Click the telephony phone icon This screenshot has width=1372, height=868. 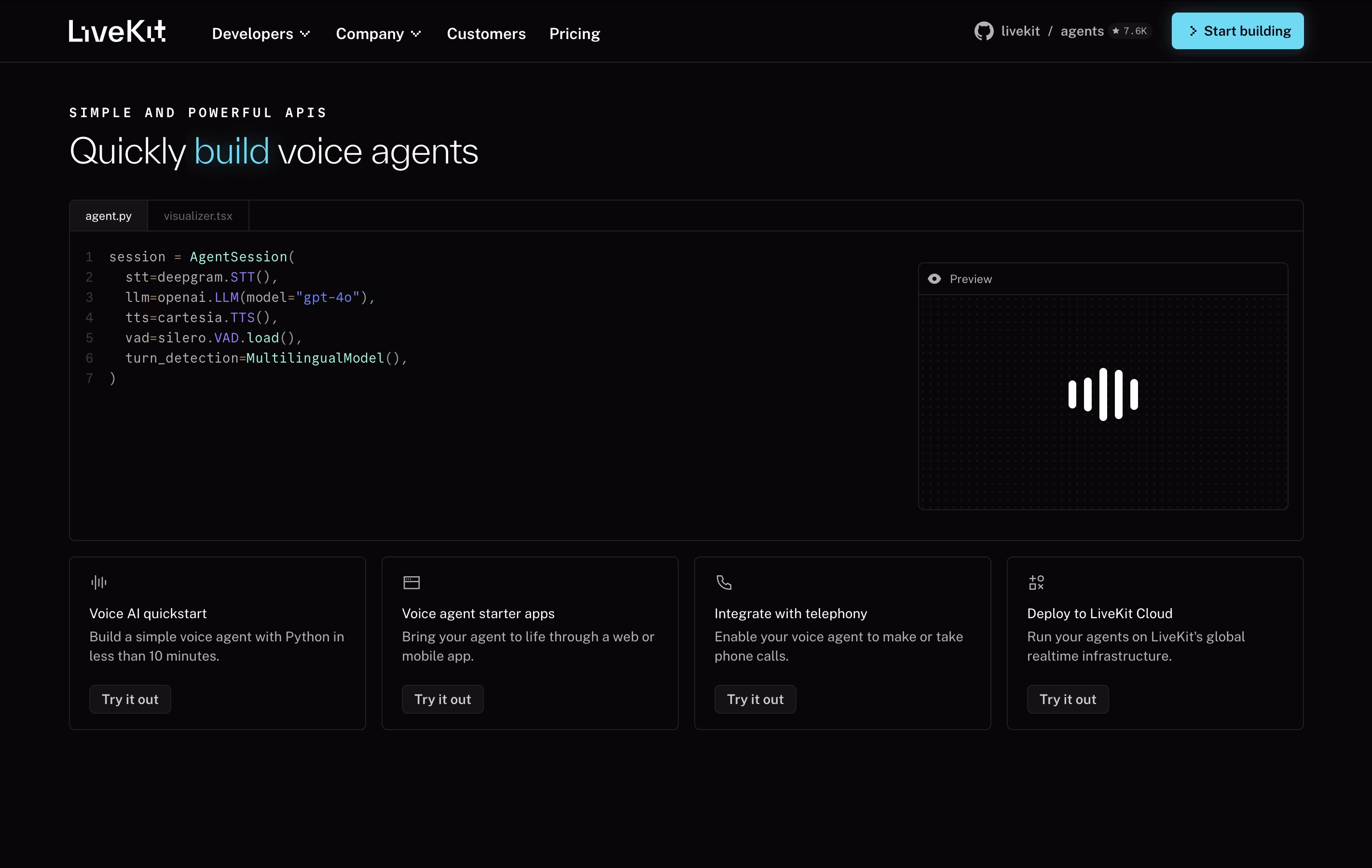coord(724,582)
